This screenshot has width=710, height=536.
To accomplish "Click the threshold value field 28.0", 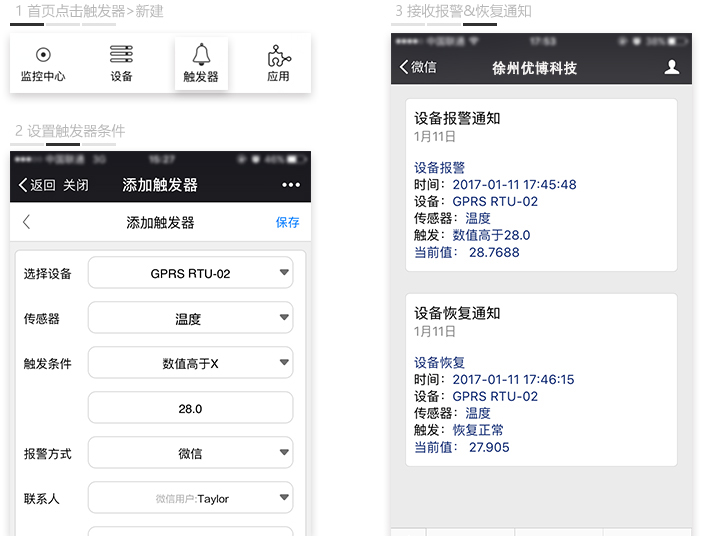I will point(190,408).
